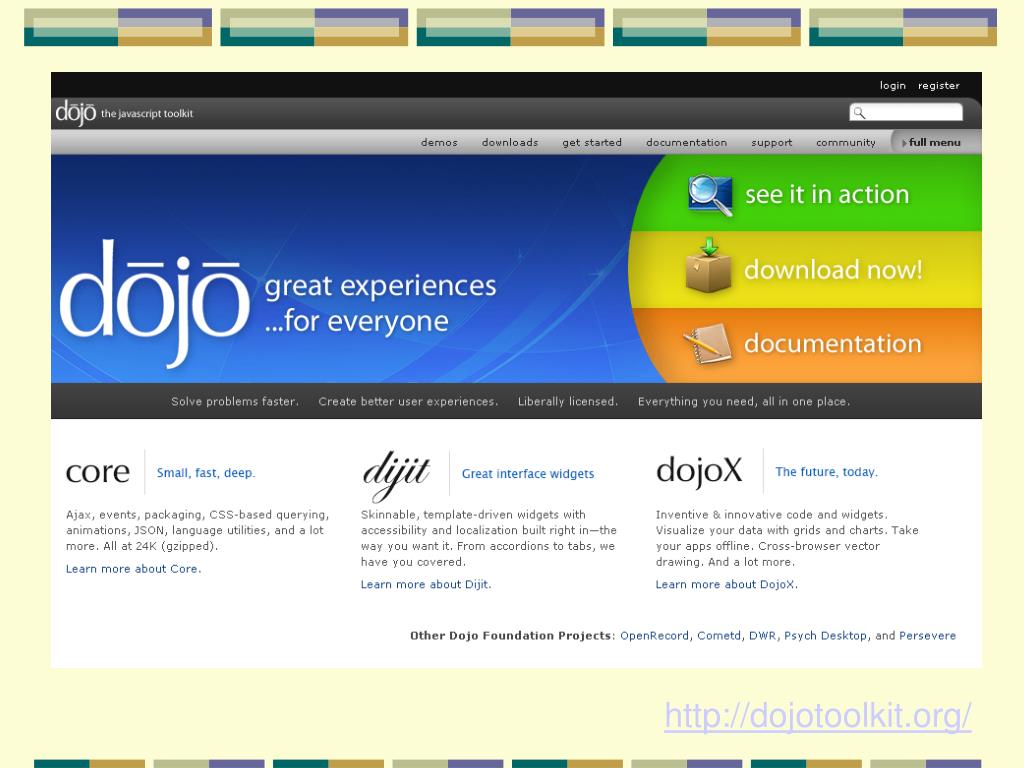Click Liberally licensed. text
Viewport: 1024px width, 768px height.
[568, 402]
